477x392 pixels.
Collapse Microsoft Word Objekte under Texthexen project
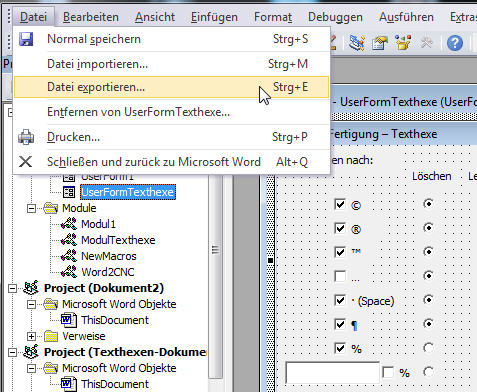31,368
